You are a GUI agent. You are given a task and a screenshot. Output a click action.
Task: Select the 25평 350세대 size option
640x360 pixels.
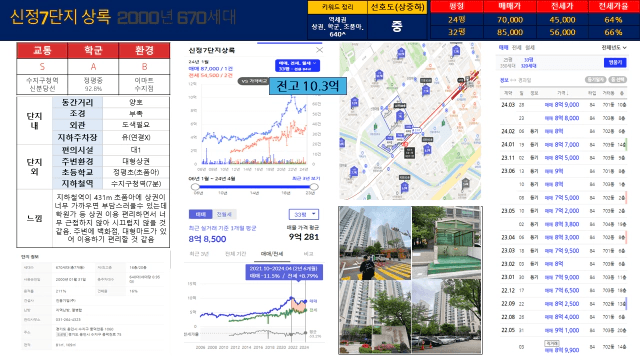508,62
